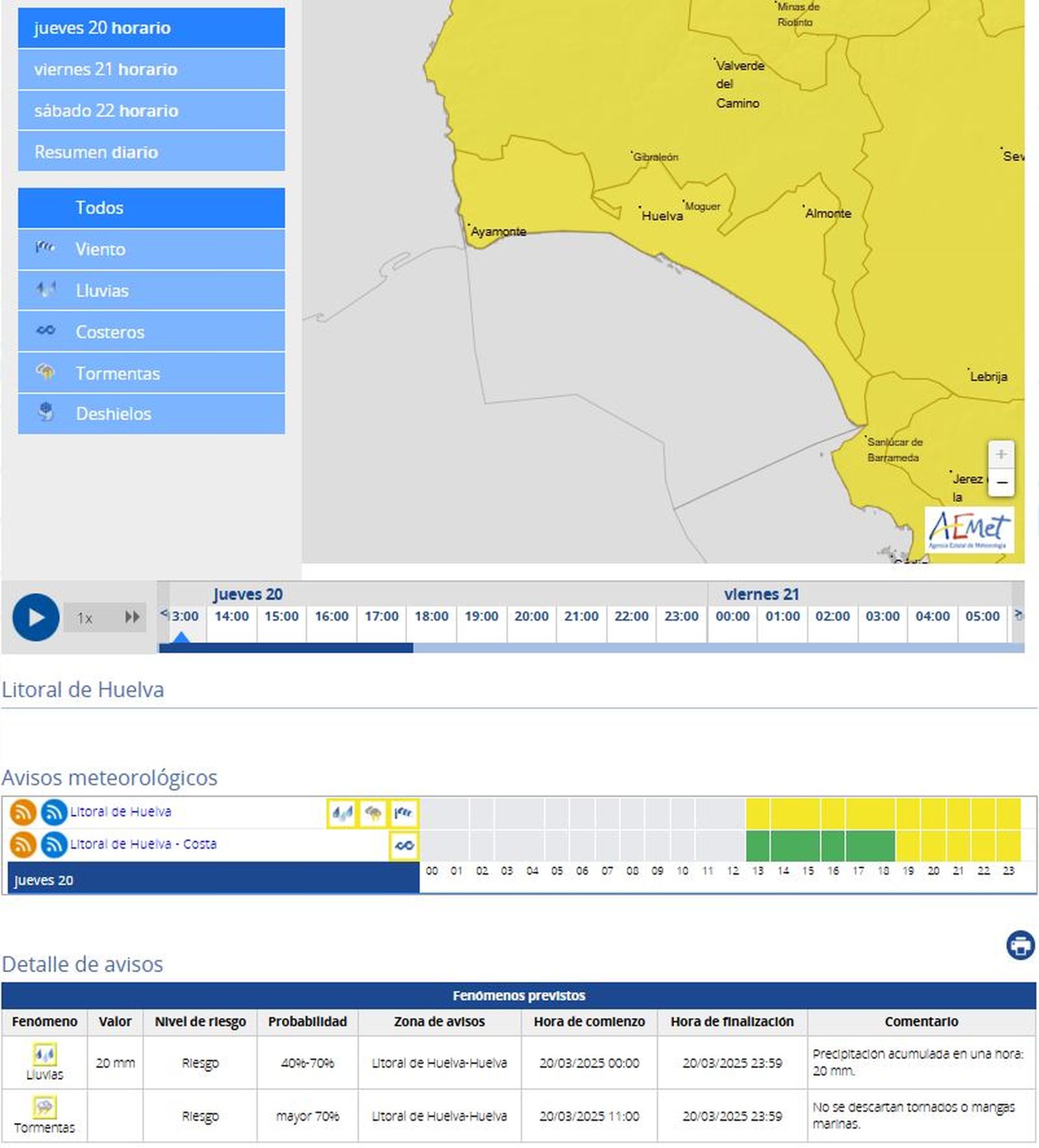Open the Resumen diario view
Image resolution: width=1039 pixels, height=1148 pixels.
pos(151,152)
